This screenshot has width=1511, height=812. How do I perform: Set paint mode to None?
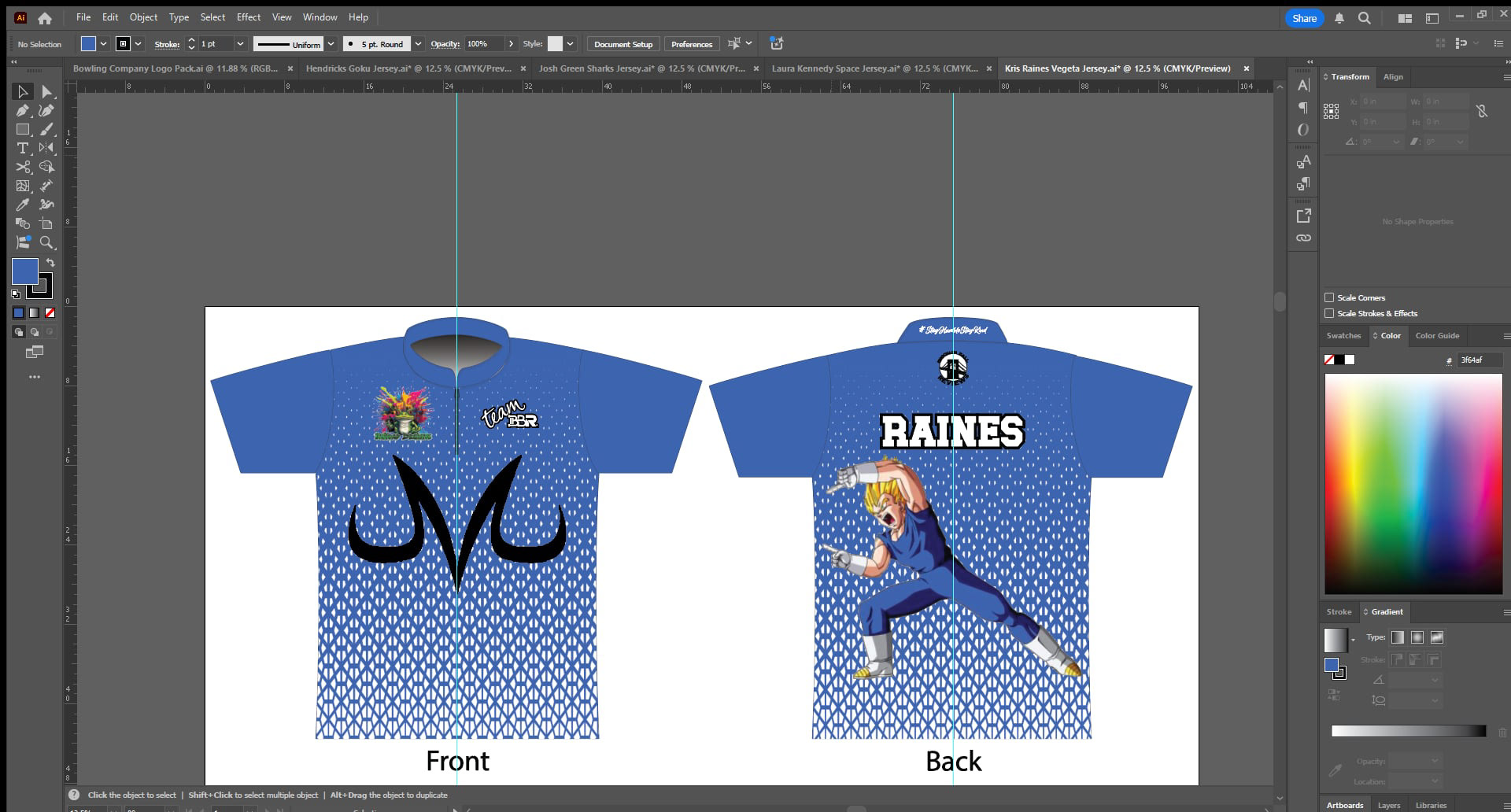pos(50,312)
